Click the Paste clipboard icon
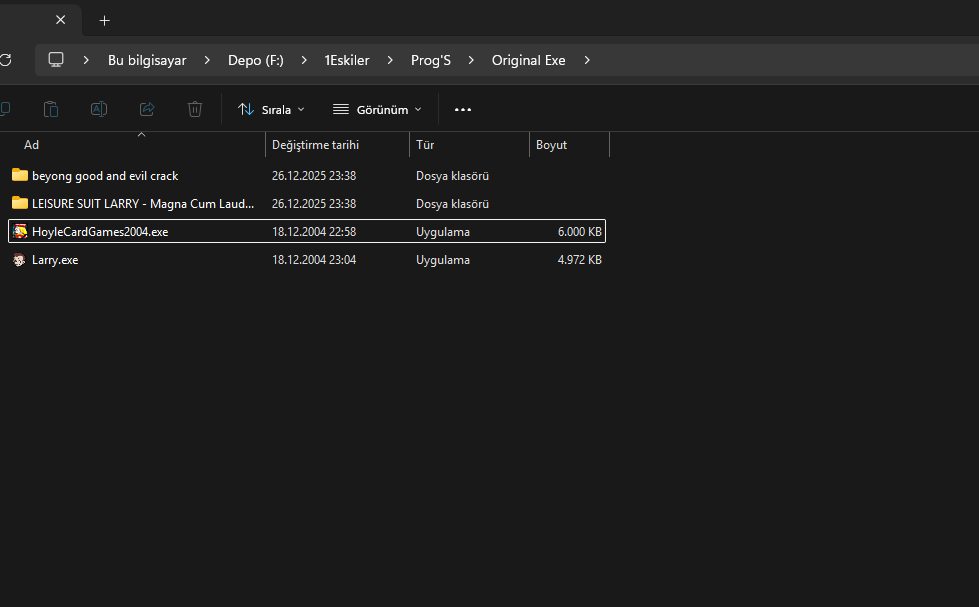979x607 pixels. 51,109
